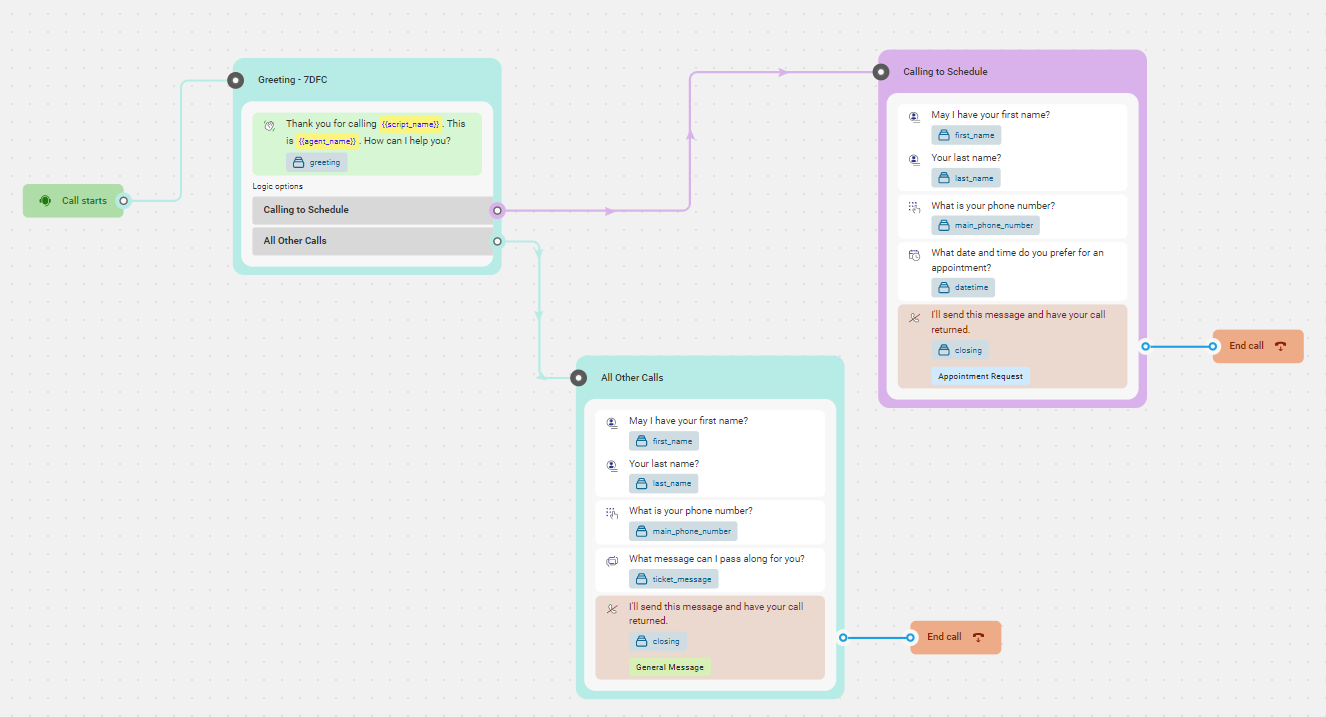The width and height of the screenshot is (1326, 717).
Task: Click the closing tag in Calling to Schedule
Action: click(960, 350)
